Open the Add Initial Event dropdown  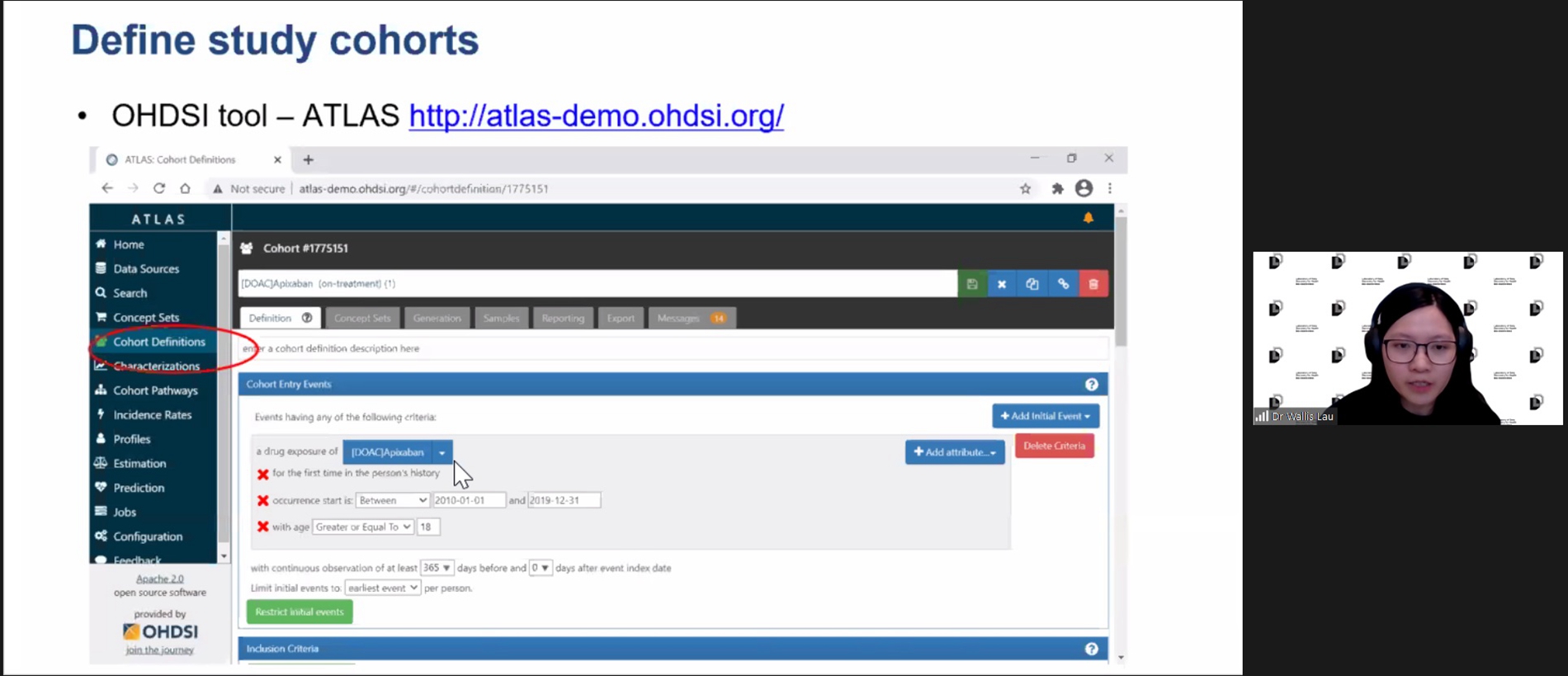[x=1046, y=416]
